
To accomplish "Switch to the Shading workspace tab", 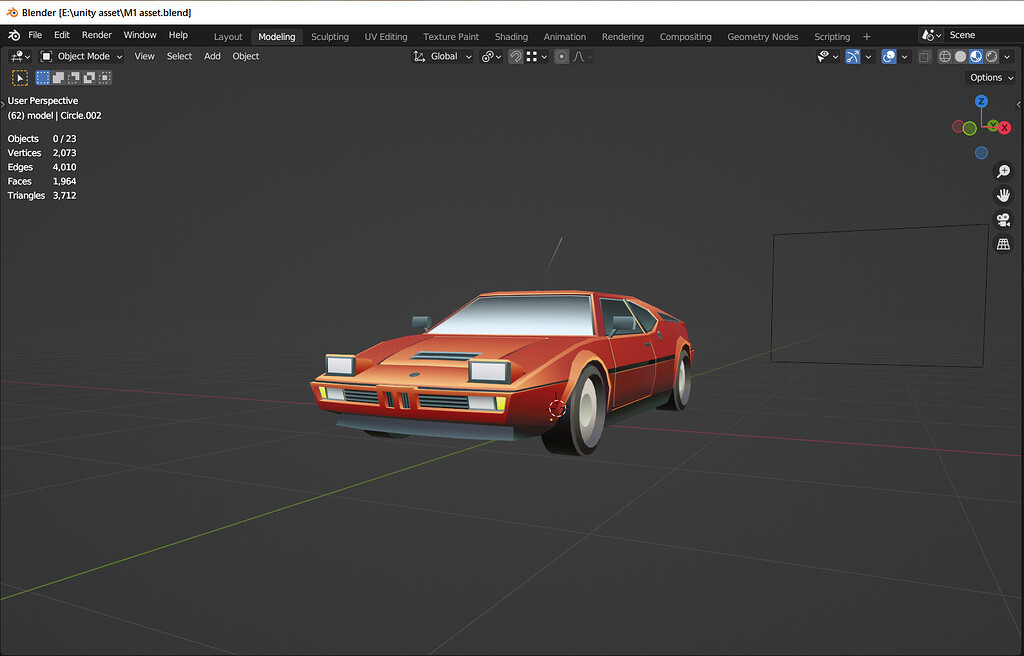I will [511, 36].
